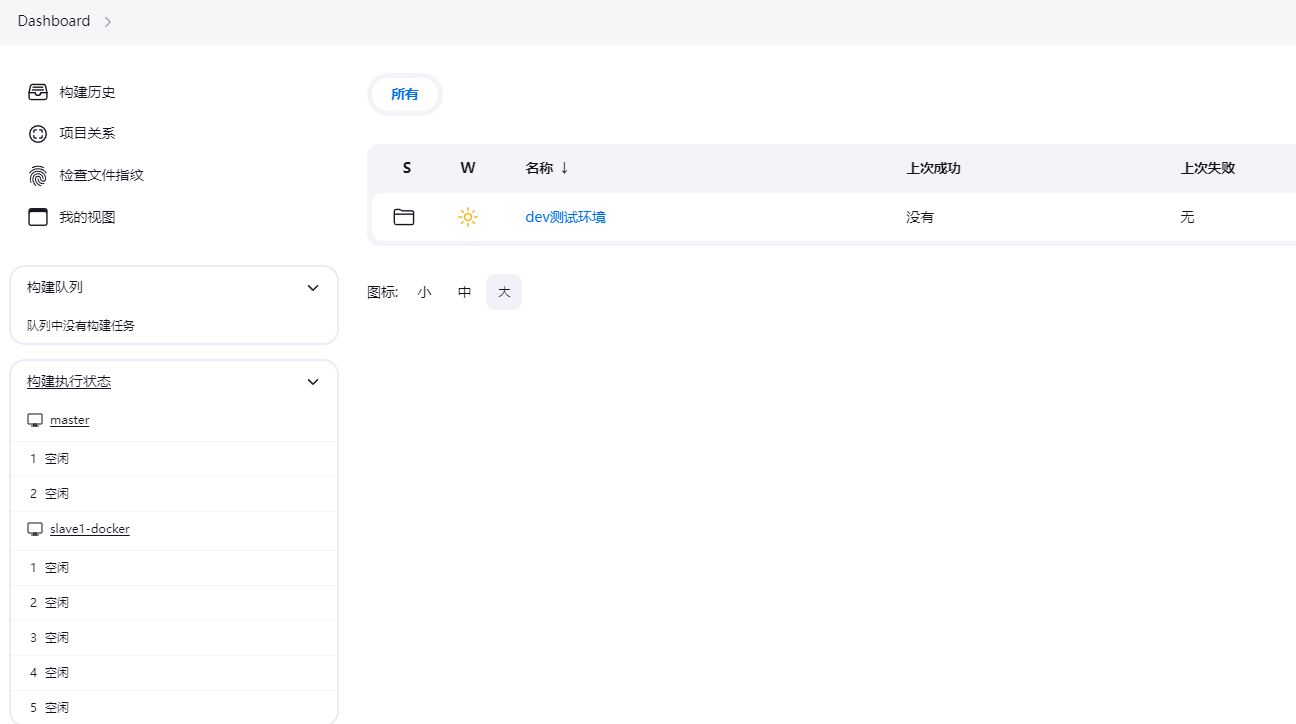
Task: Open the breadcrumb arrow after Dashboard
Action: click(108, 20)
